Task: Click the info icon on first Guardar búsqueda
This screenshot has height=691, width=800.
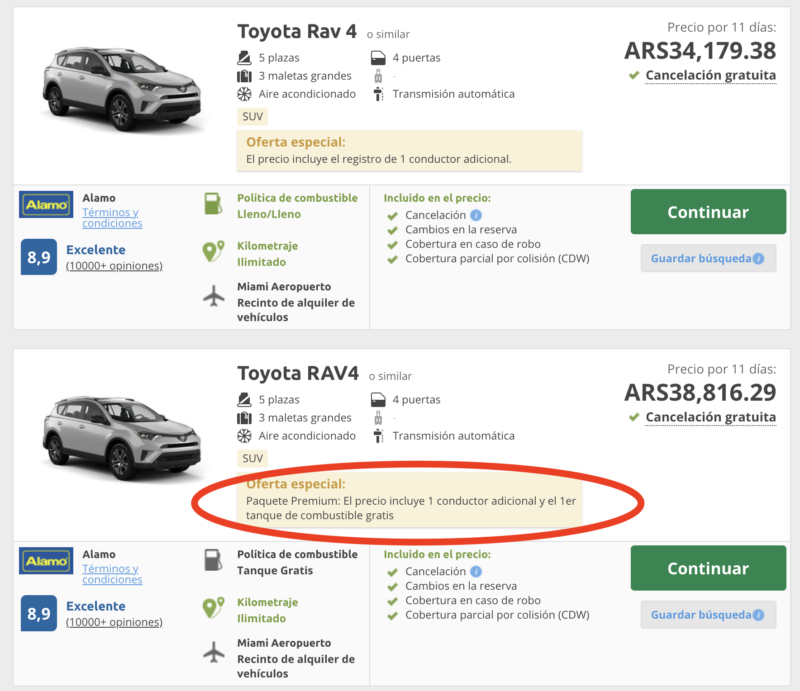Action: pyautogui.click(x=759, y=259)
